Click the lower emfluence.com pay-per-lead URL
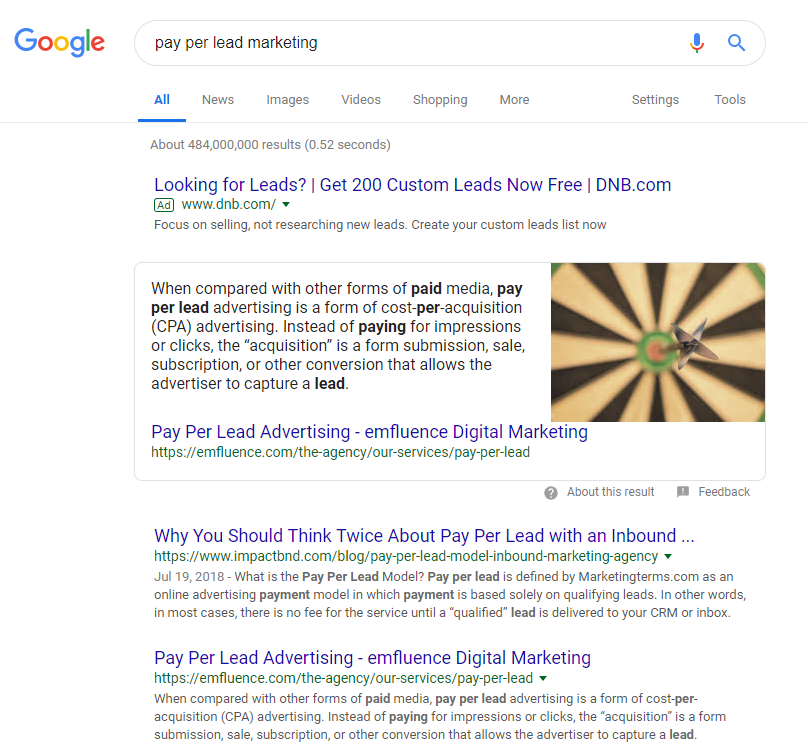The width and height of the screenshot is (808, 753). [x=343, y=678]
